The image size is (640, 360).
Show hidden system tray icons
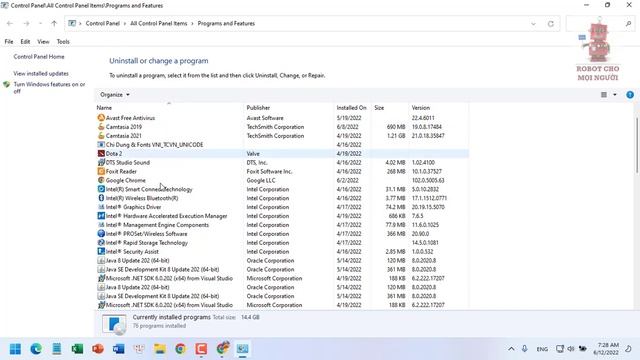click(511, 349)
